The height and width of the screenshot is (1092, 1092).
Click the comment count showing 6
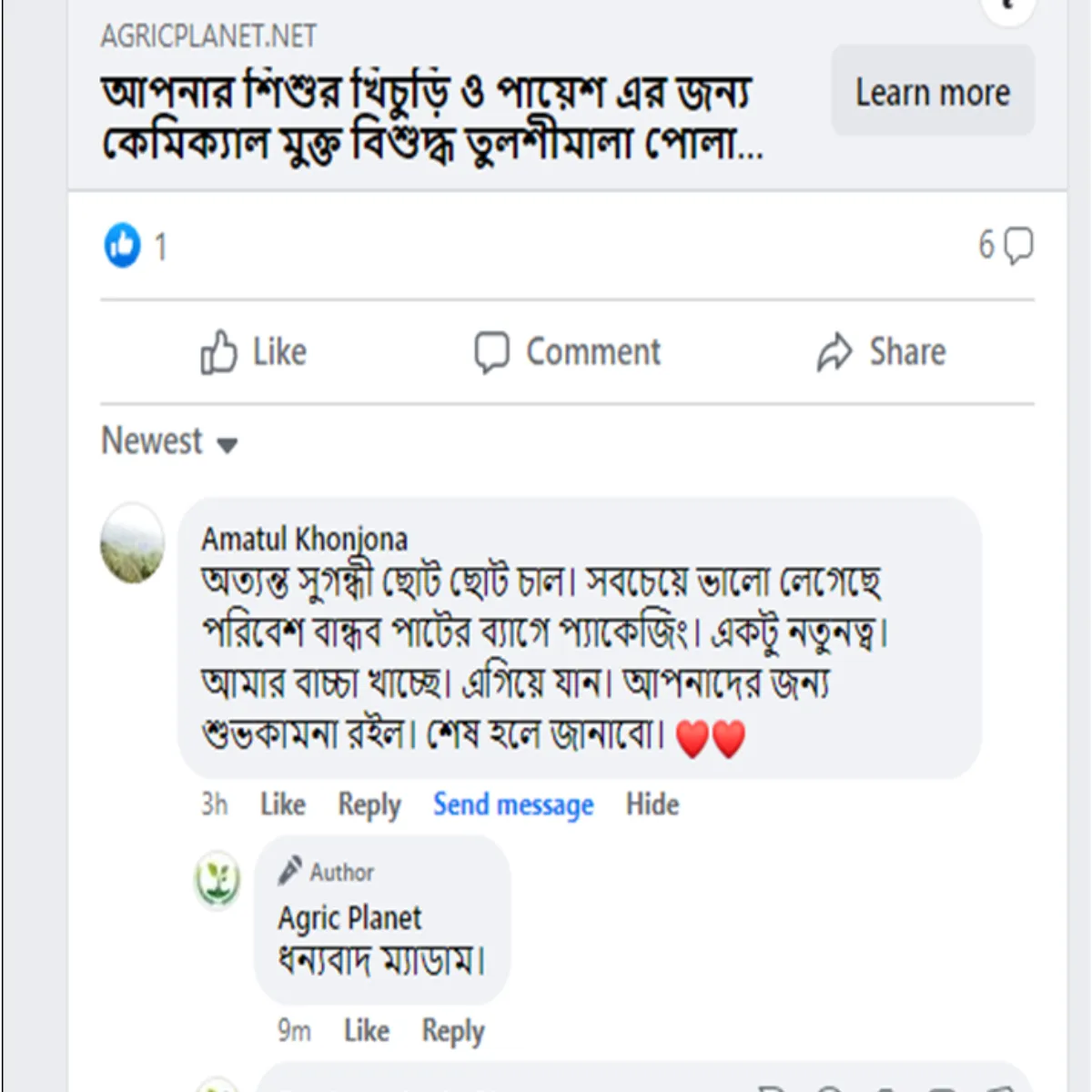pos(986,242)
